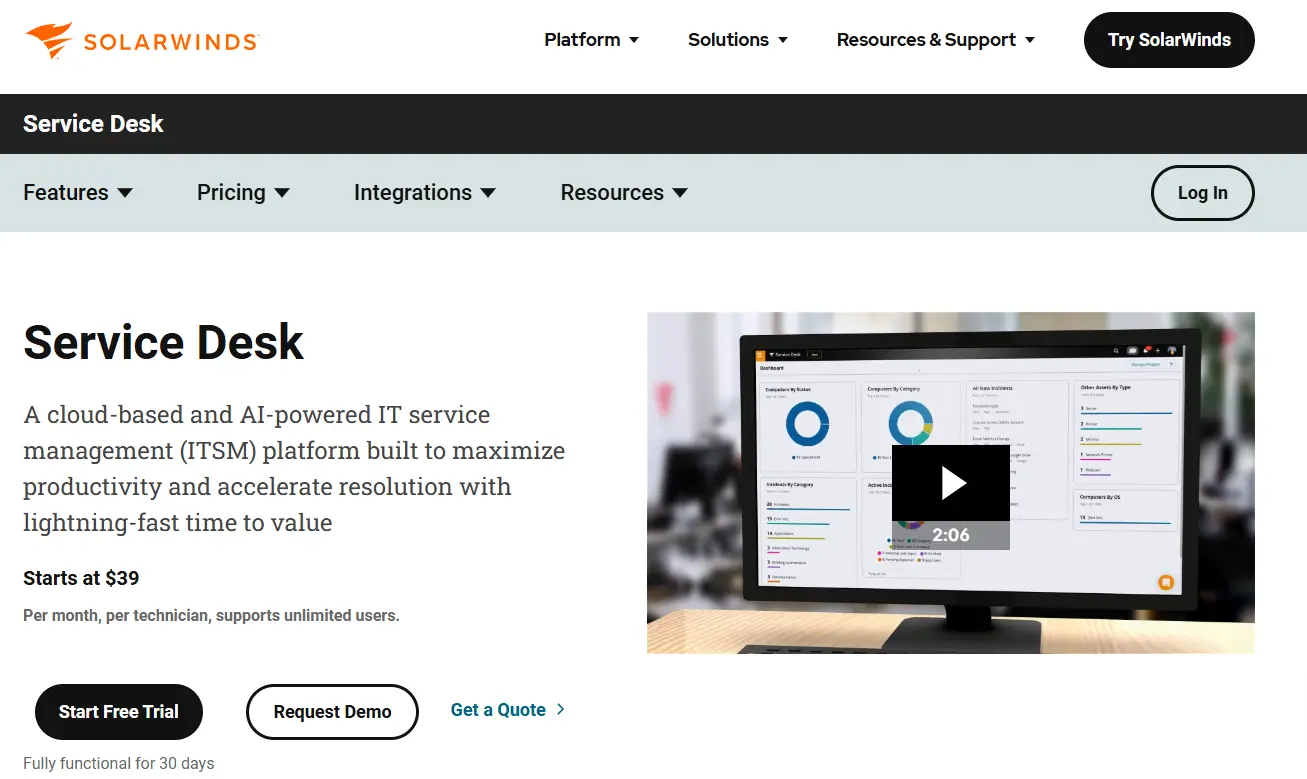This screenshot has width=1307, height=779.
Task: Open the Pricing submenu
Action: [x=231, y=193]
